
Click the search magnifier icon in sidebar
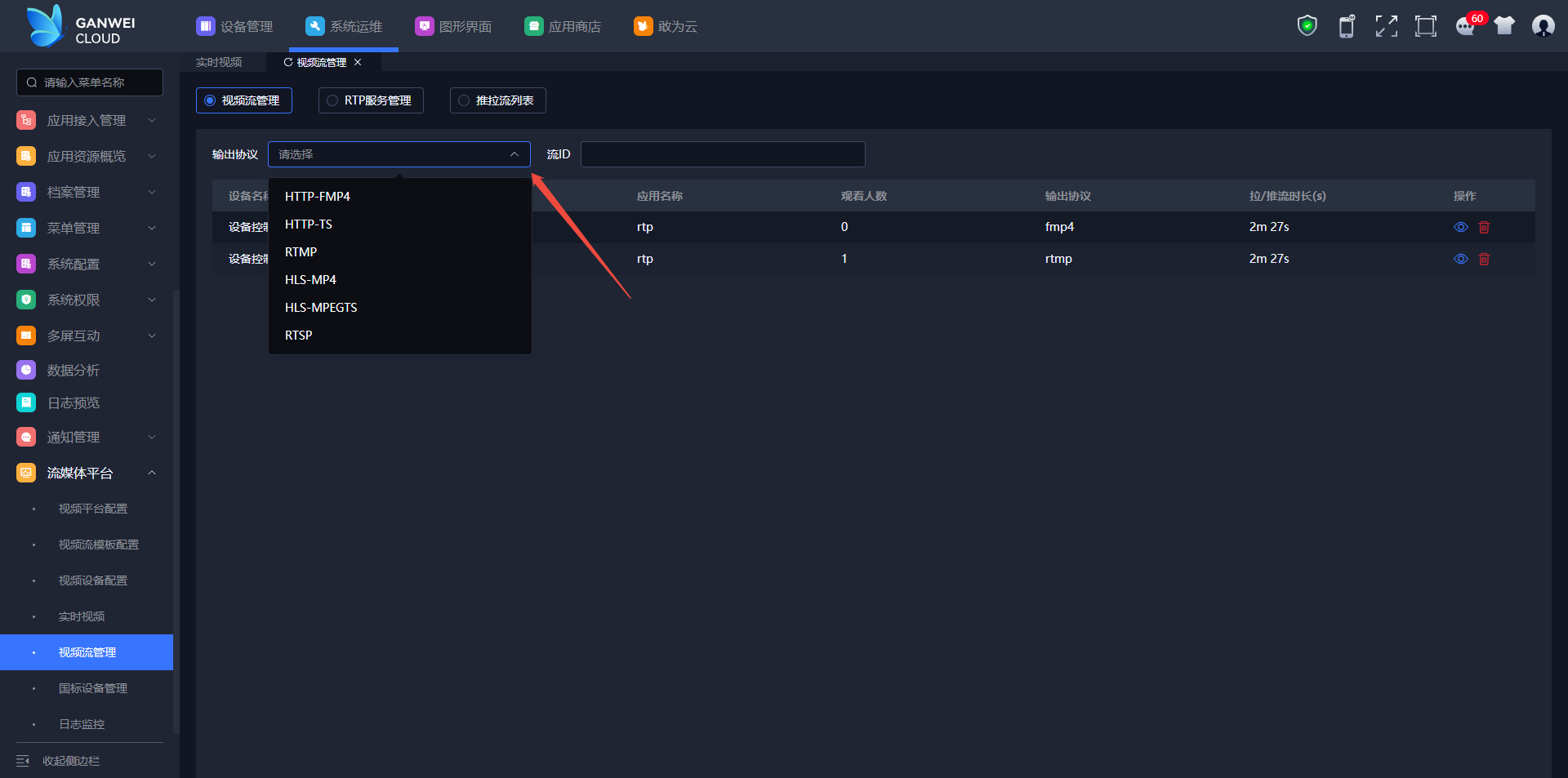(32, 82)
